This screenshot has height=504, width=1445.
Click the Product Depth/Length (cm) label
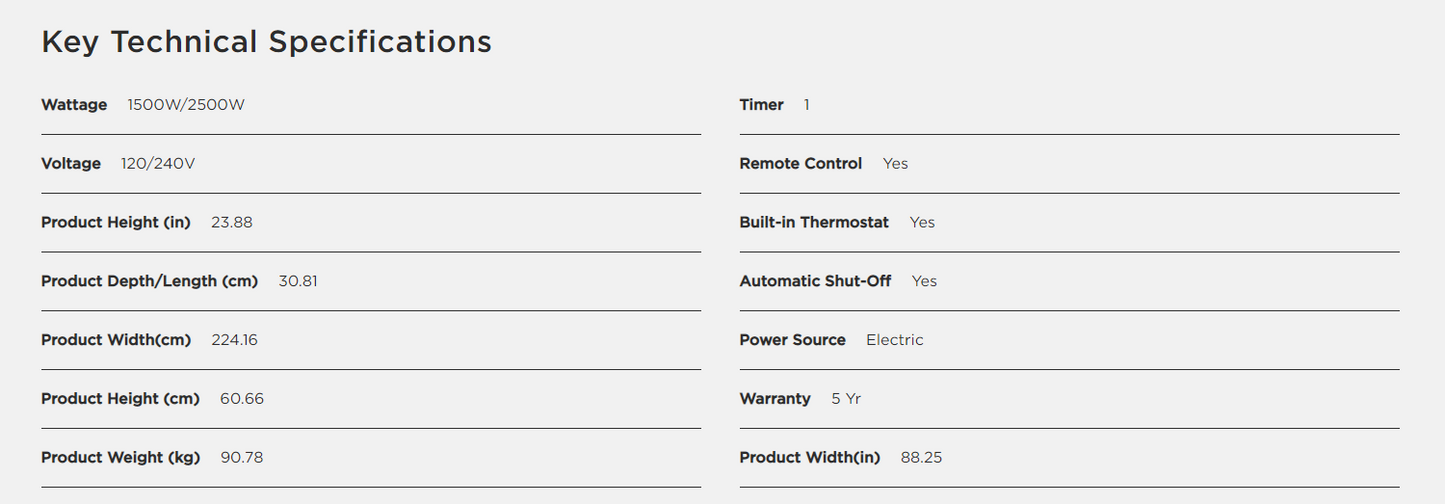[x=149, y=282]
